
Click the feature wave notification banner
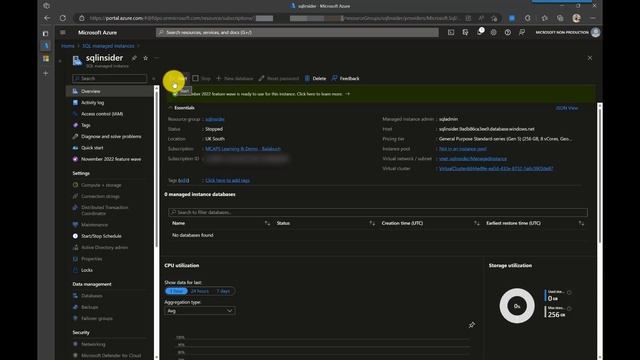380,94
